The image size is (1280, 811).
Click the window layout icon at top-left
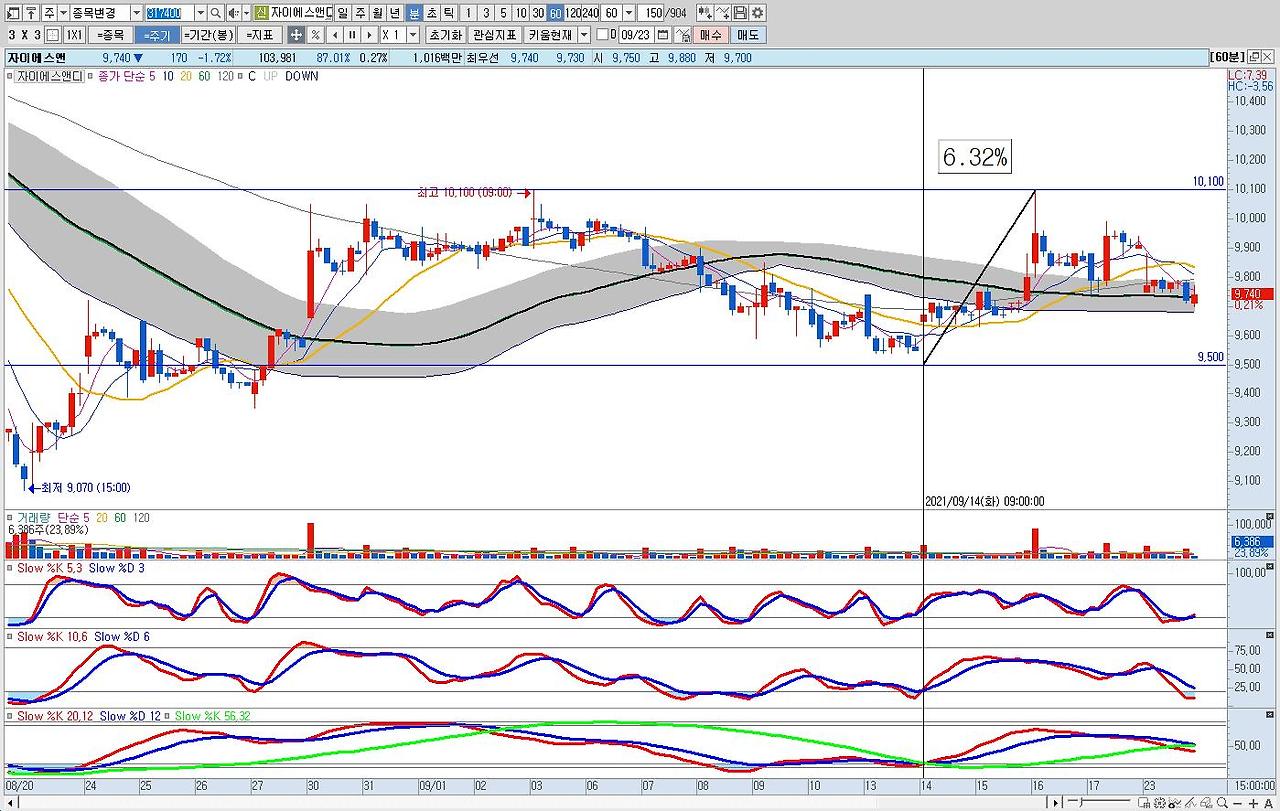14,13
